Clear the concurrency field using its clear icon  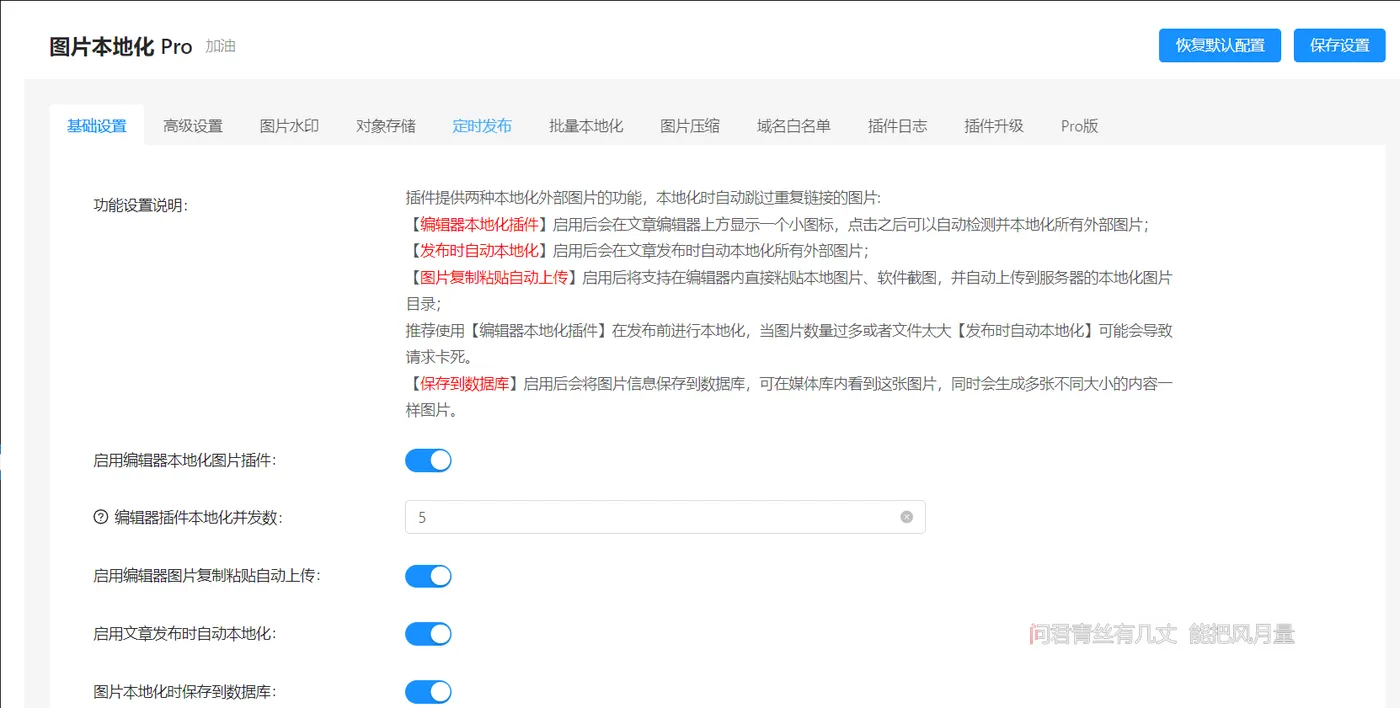pyautogui.click(x=907, y=517)
